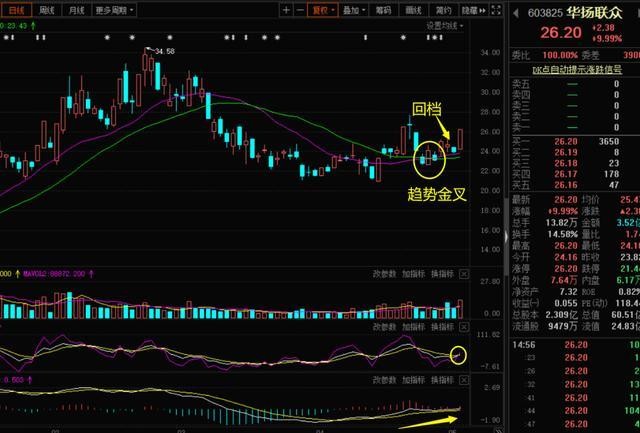Open the 更多周期 periods dropdown
The image size is (640, 433).
coord(113,10)
